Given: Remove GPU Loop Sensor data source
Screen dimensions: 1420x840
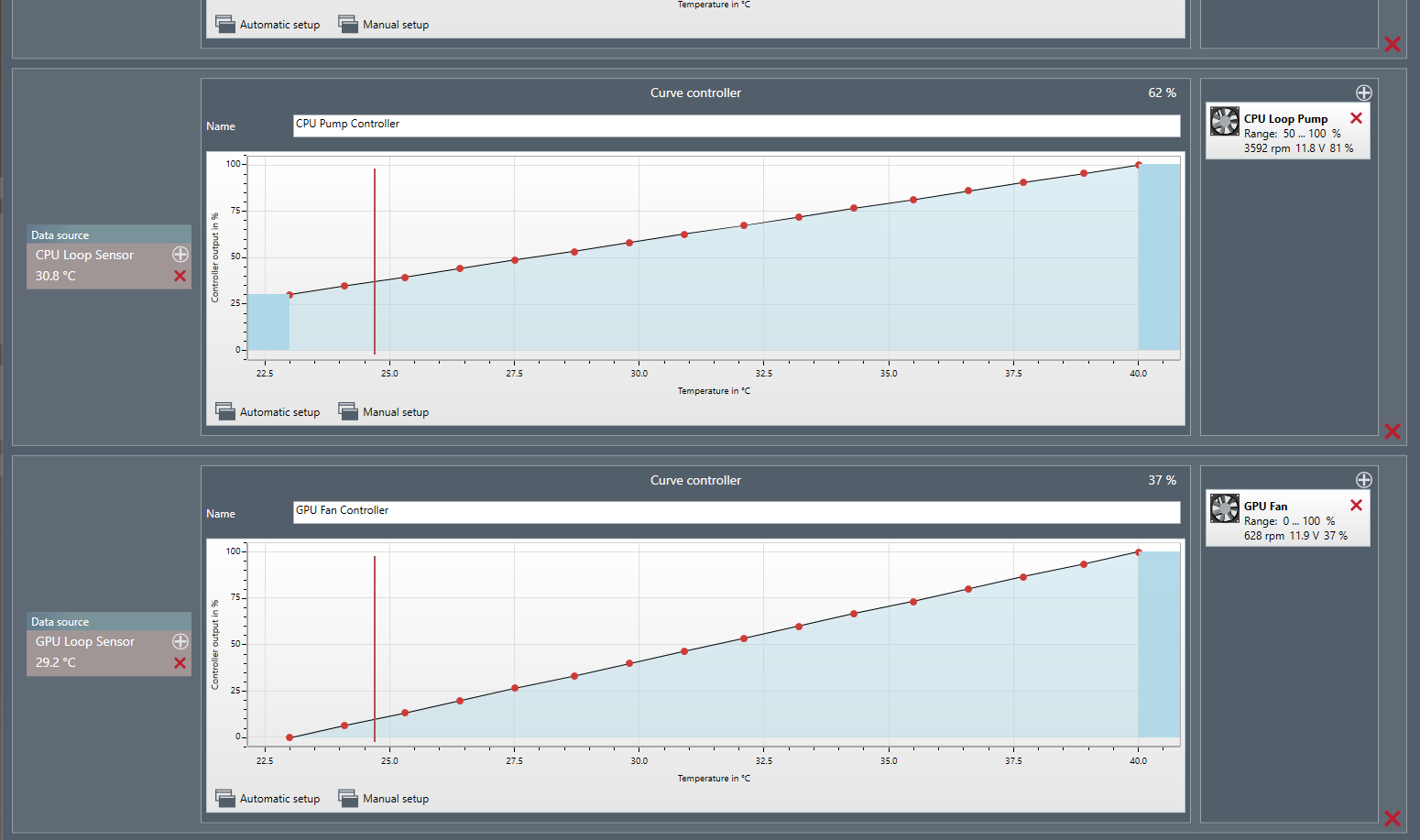Looking at the screenshot, I should [180, 663].
